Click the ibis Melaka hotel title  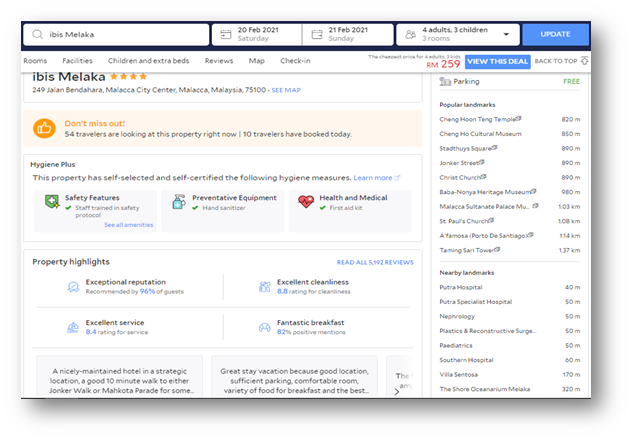[69, 76]
